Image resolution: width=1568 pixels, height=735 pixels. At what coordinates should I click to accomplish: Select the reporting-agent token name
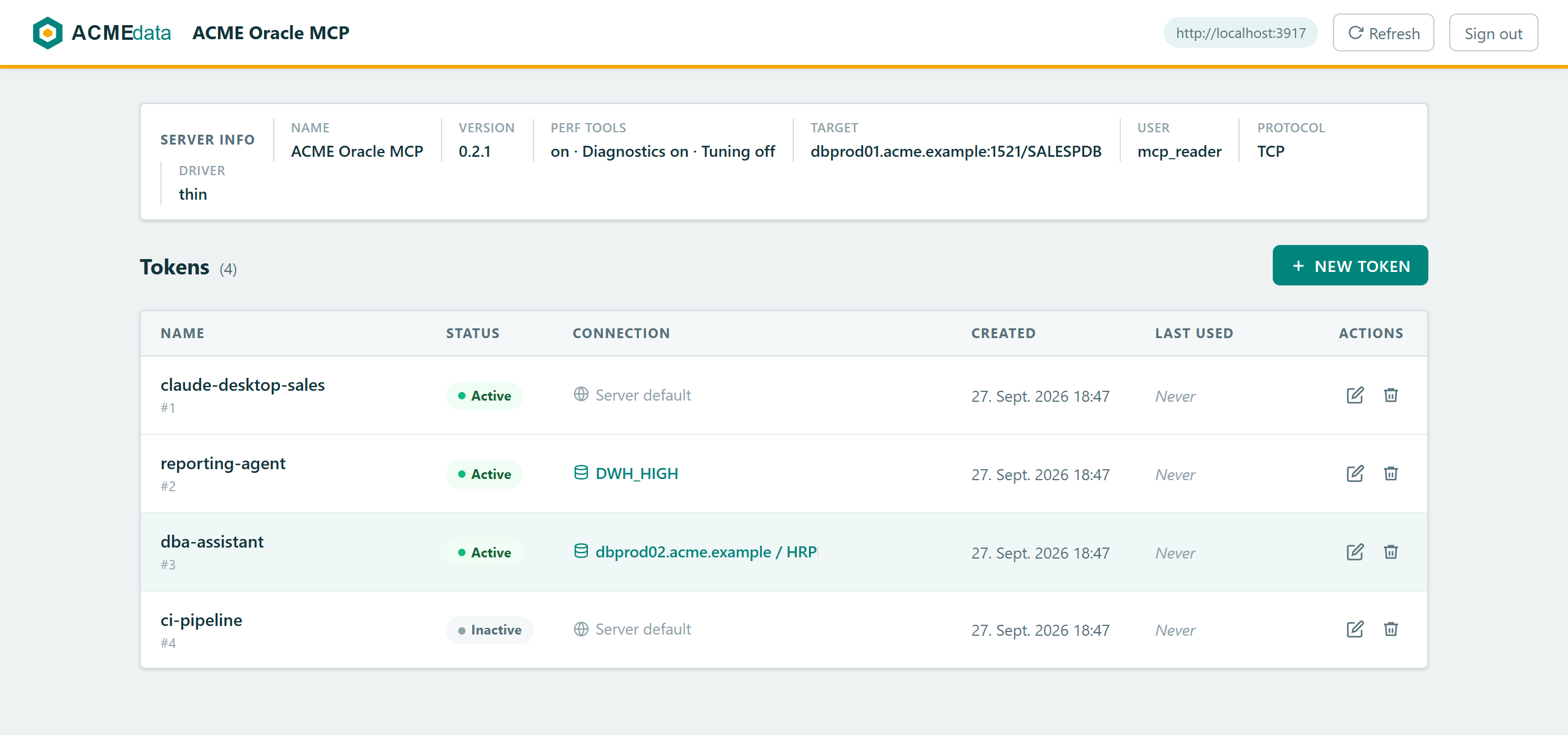223,464
